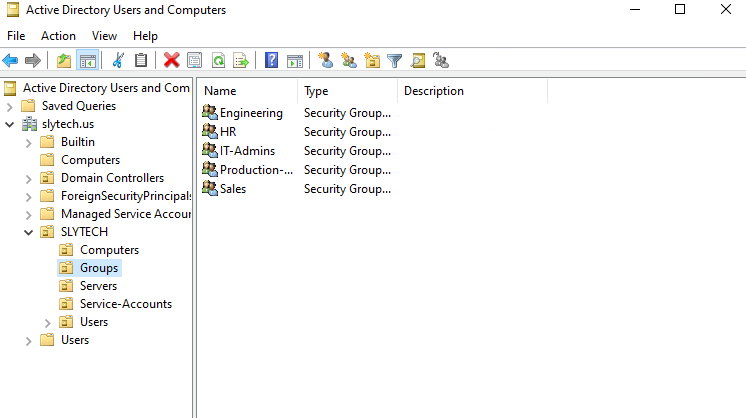Screen dimensions: 746x418
Task: Select the Engineering group name
Action: click(x=251, y=113)
